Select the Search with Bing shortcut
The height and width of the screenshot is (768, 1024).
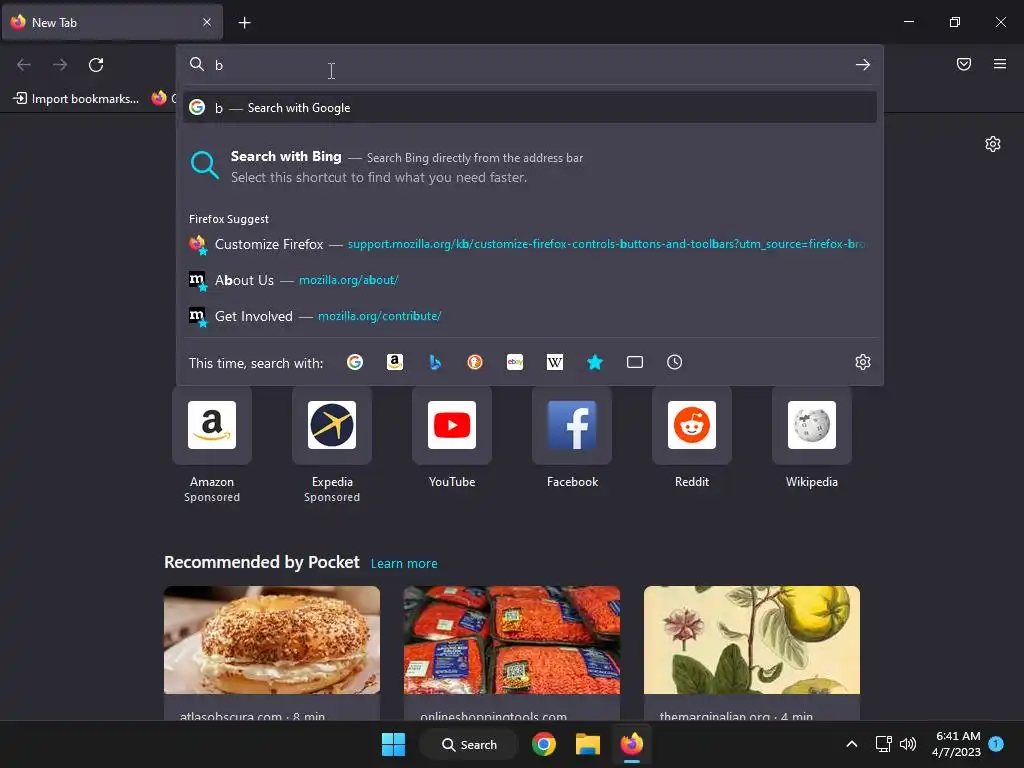530,167
